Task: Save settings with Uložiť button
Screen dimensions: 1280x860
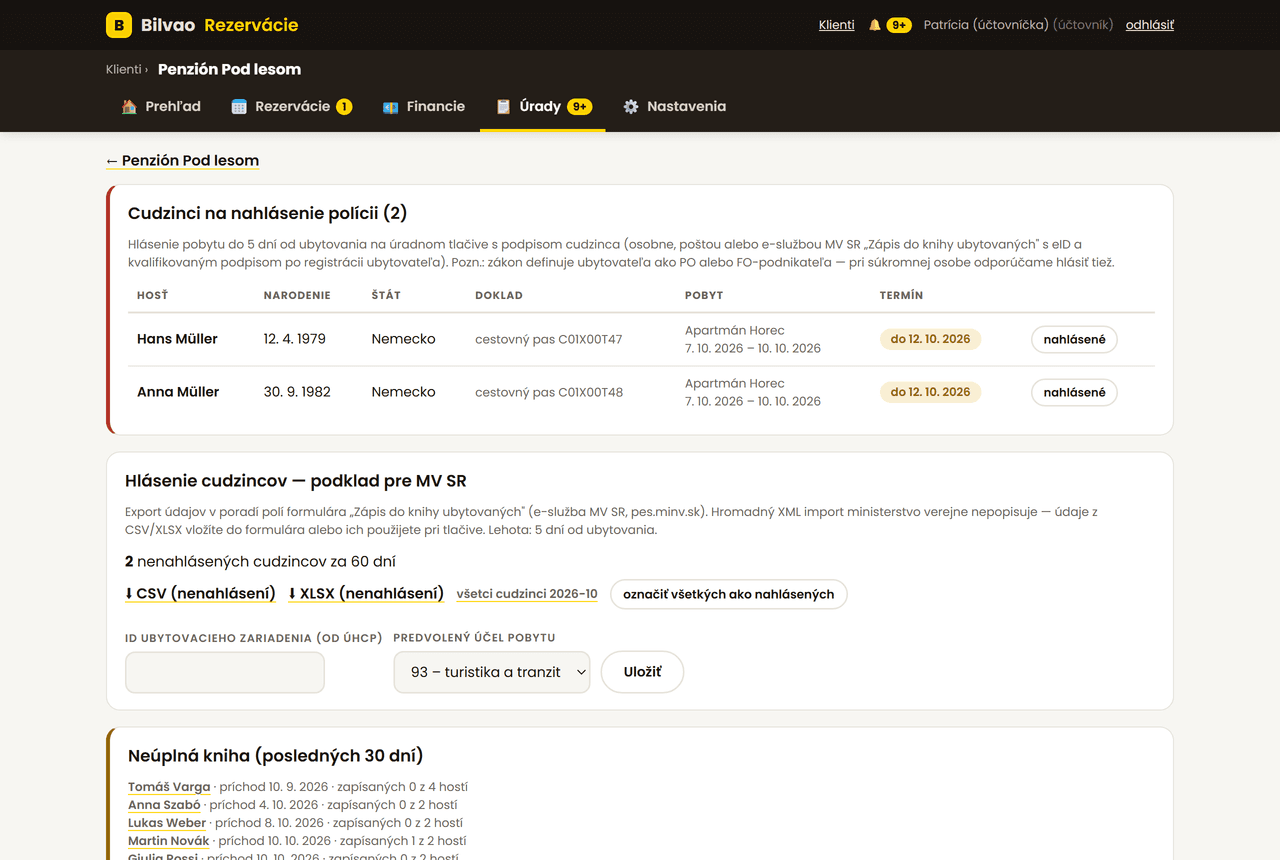Action: point(642,672)
